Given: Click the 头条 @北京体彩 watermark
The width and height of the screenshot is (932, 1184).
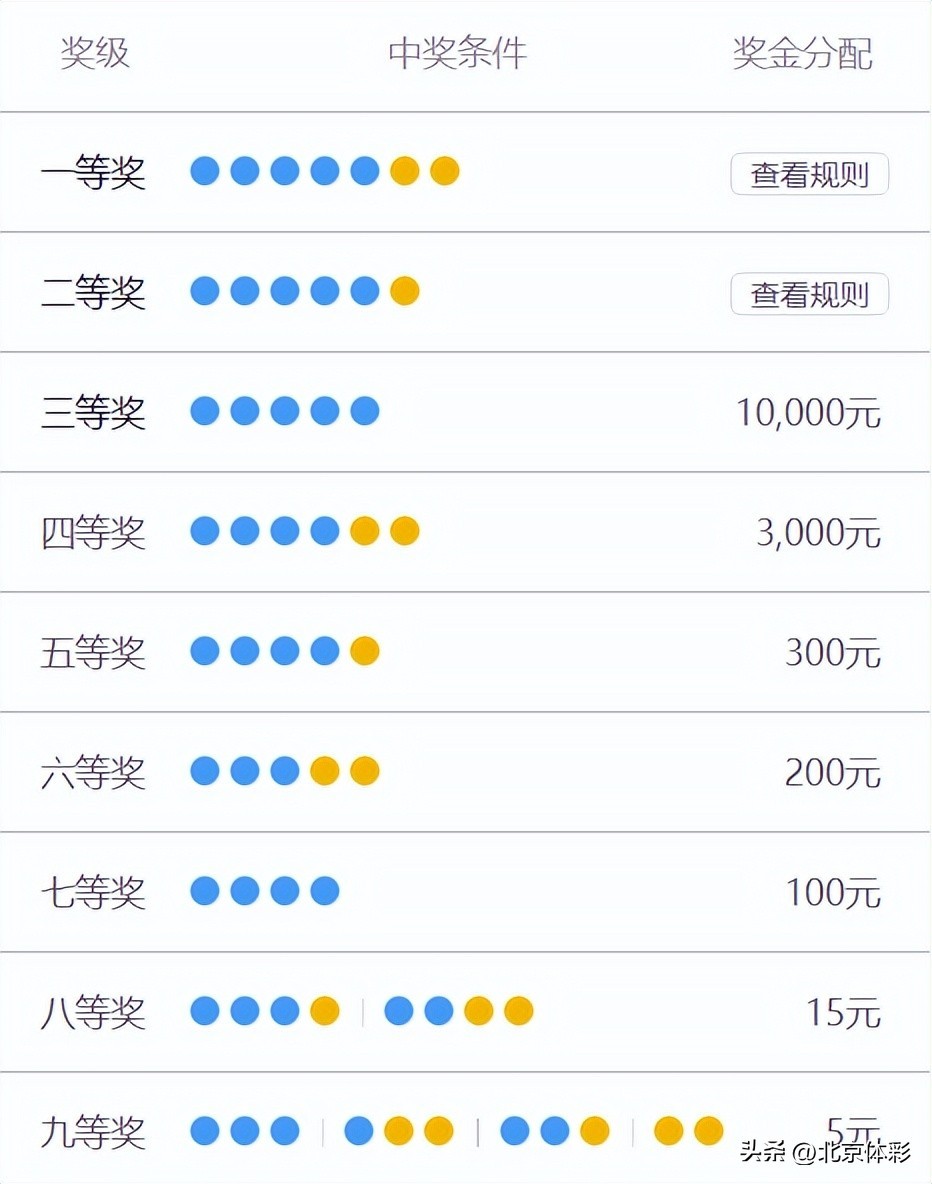Looking at the screenshot, I should tap(825, 1153).
